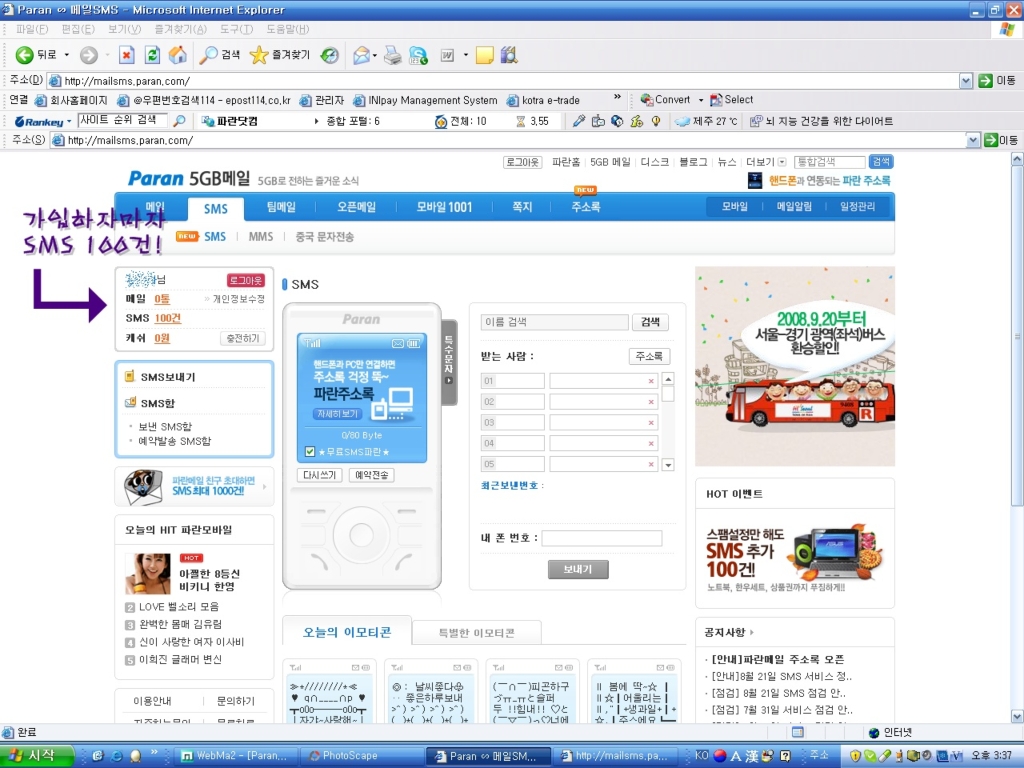Click the IE Forward arrow icon

(x=89, y=56)
